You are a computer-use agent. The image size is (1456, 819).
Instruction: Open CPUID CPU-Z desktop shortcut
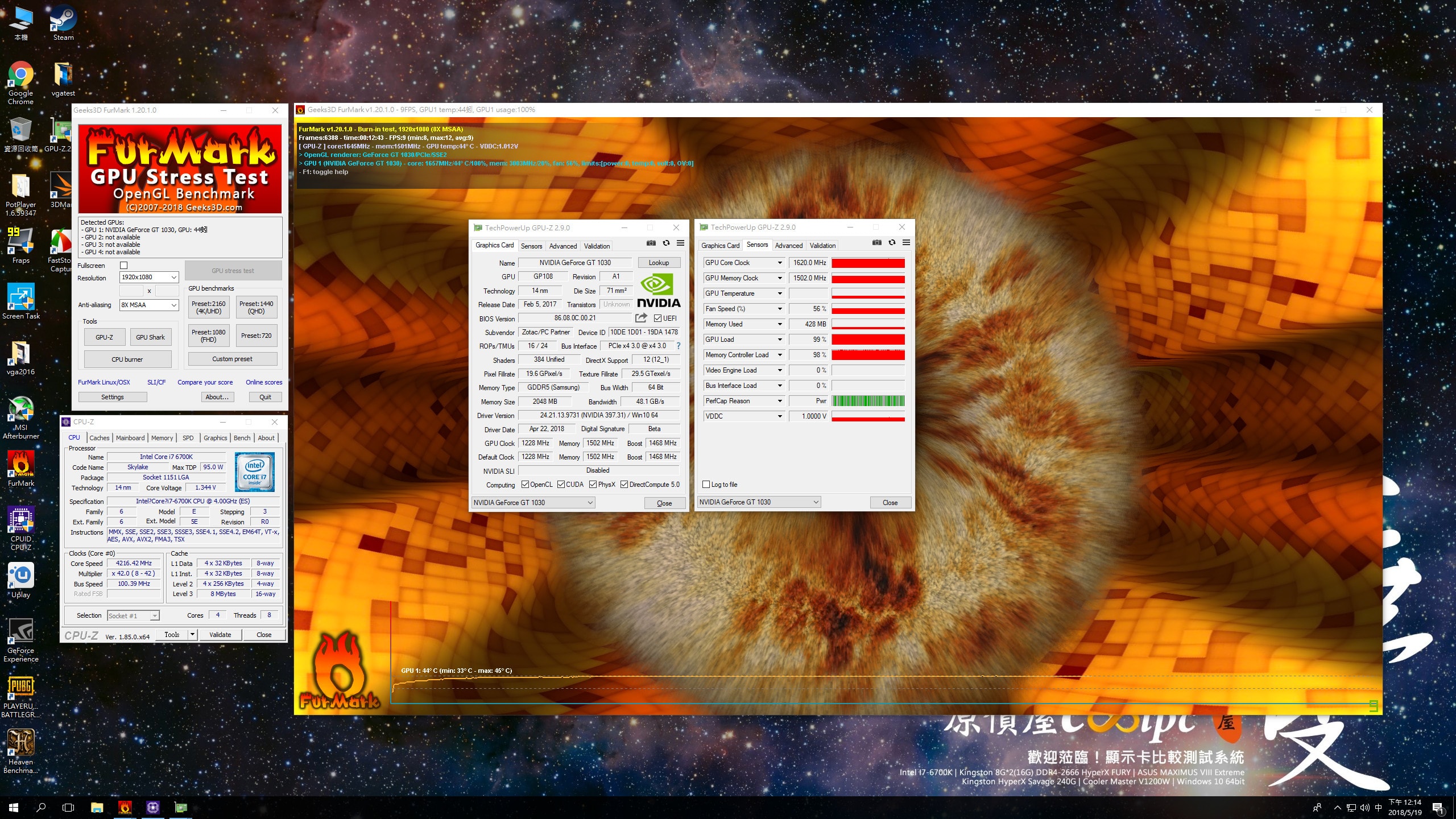(x=20, y=528)
